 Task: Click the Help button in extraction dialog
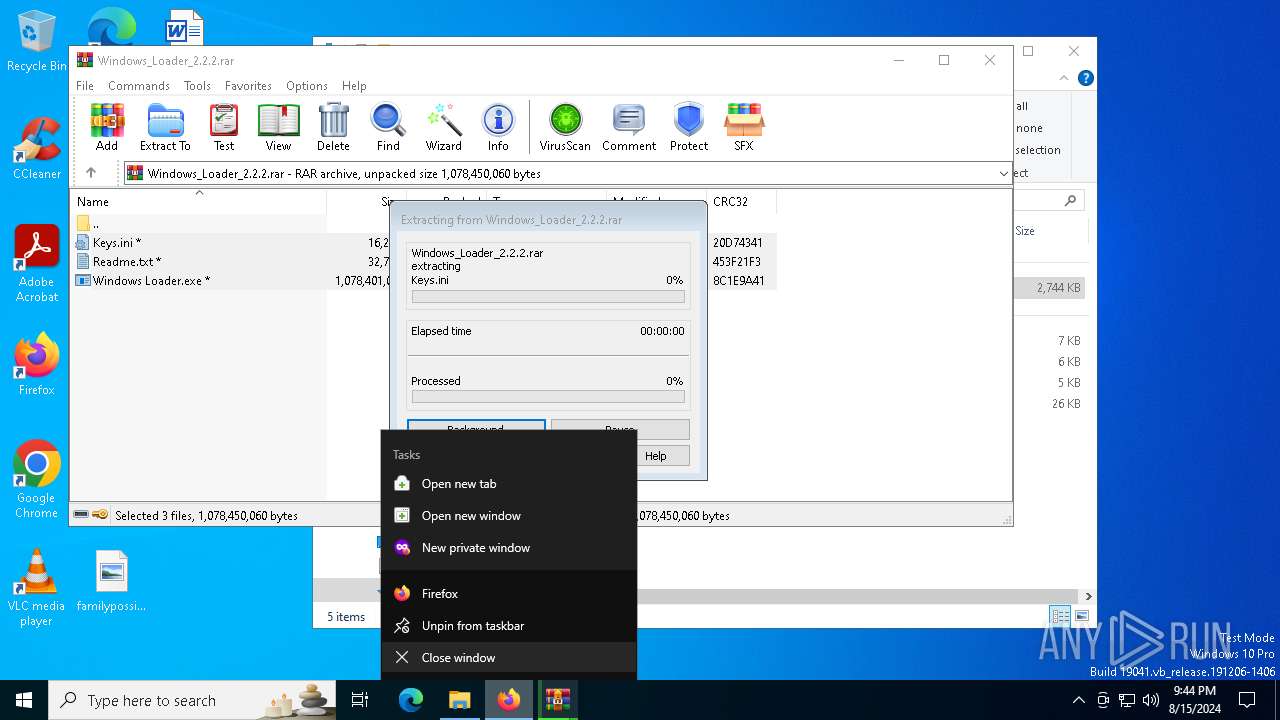(x=655, y=456)
